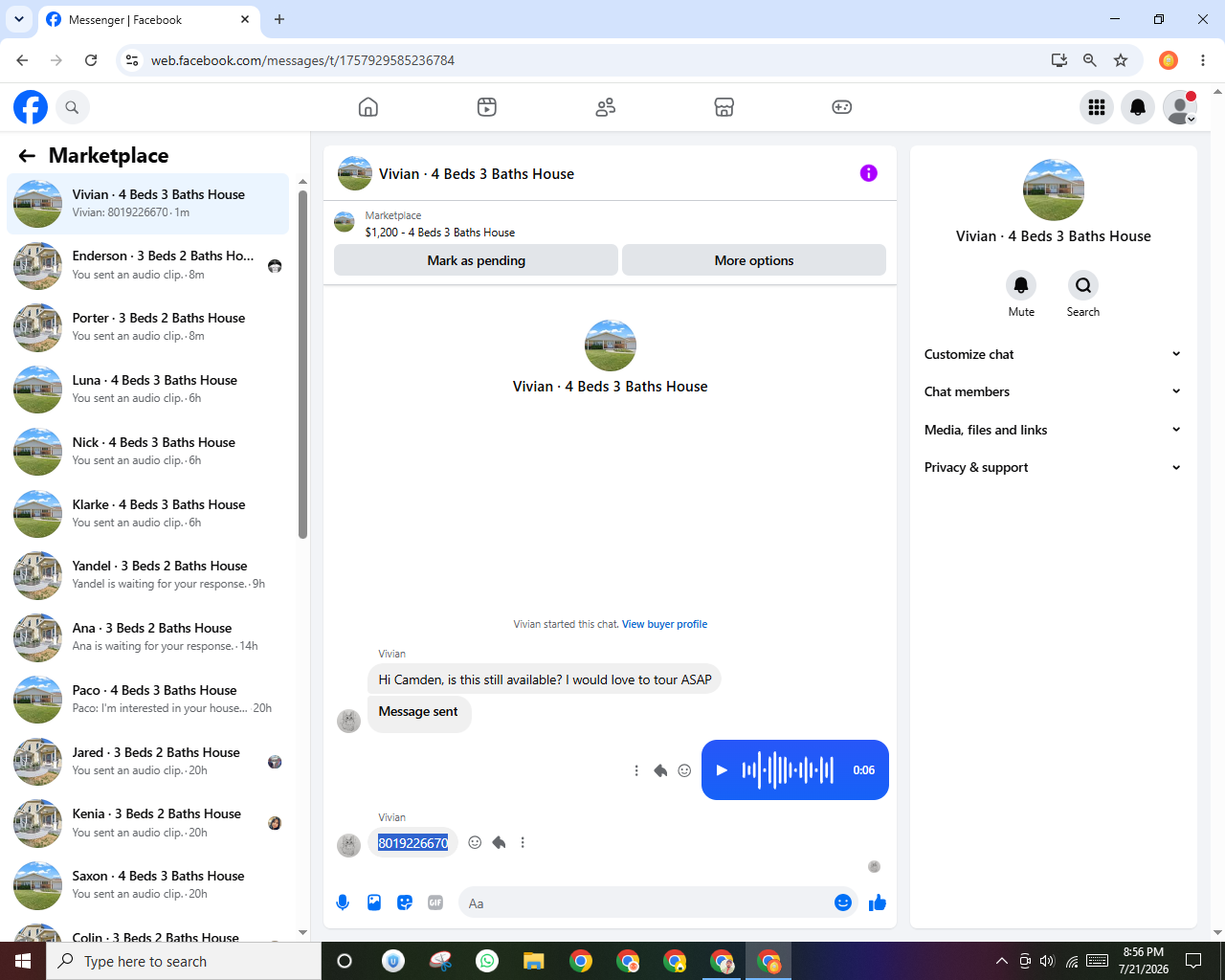Viewport: 1225px width, 980px height.
Task: Open the Gaming controller icon
Action: 842,107
